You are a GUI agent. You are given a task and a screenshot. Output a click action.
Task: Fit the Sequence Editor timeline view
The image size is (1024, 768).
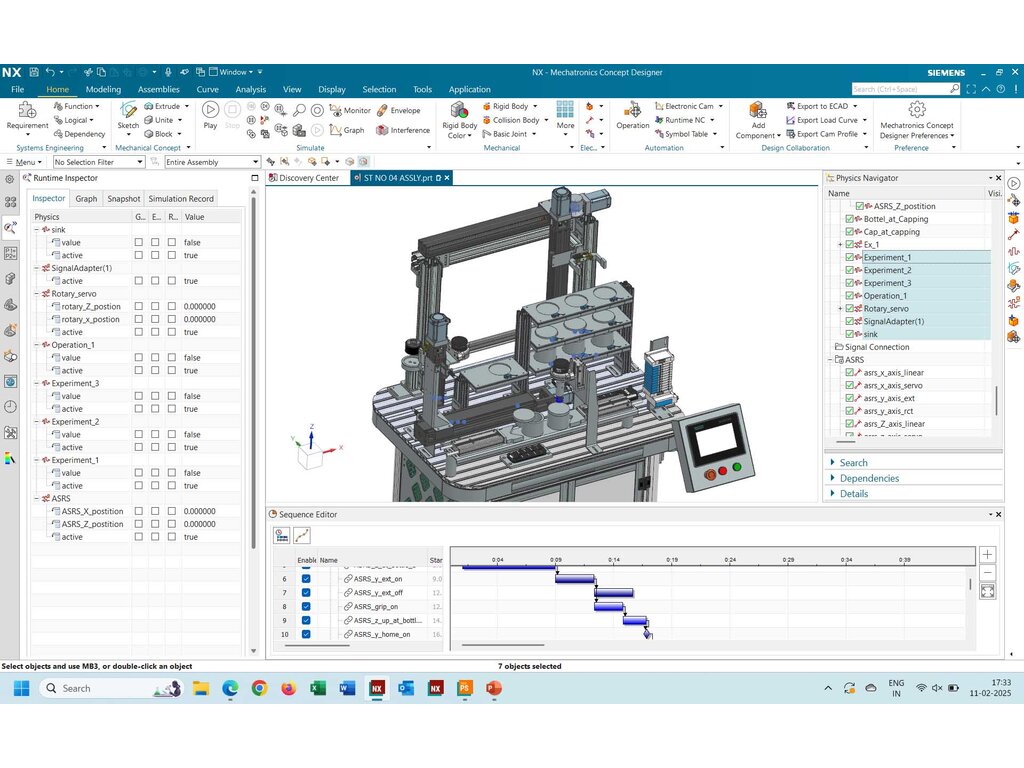[987, 592]
